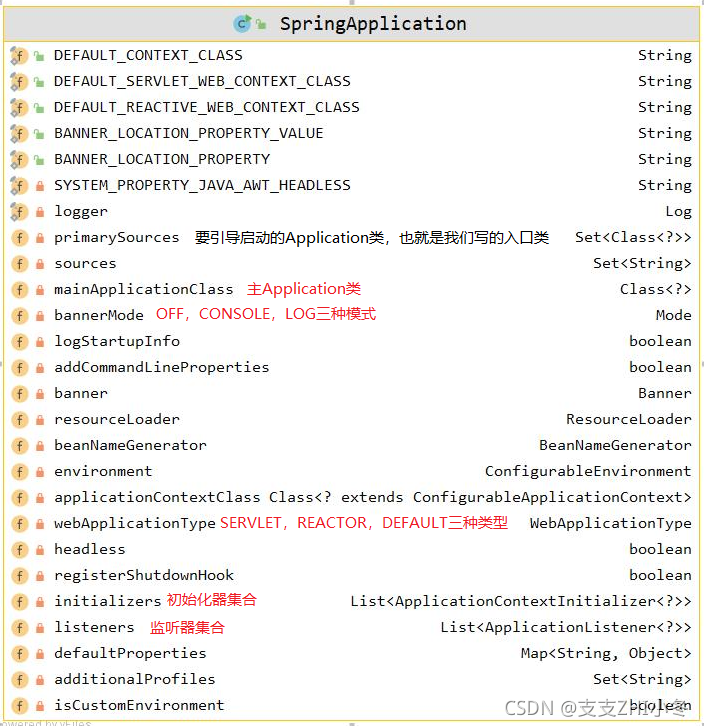Select the additionalProfiles field name
This screenshot has width=704, height=726.
[134, 679]
